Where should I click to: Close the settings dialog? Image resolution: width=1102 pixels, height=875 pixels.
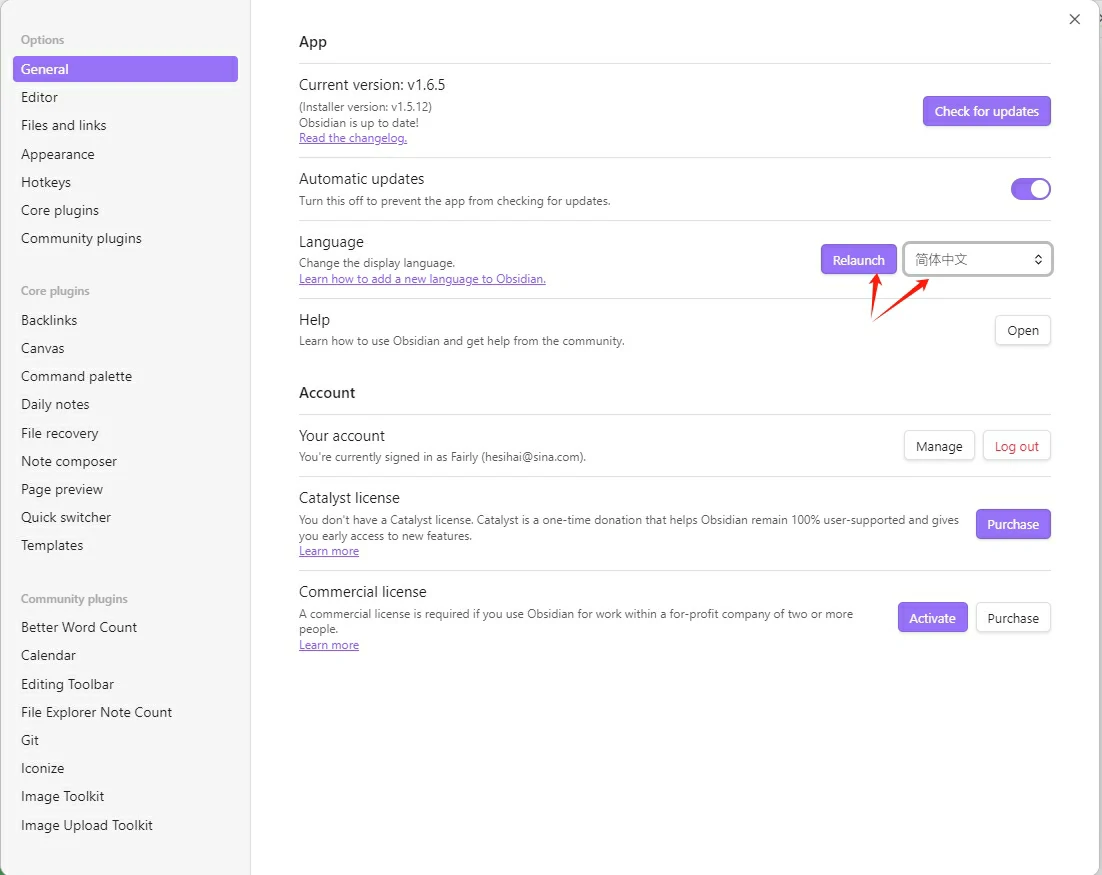tap(1075, 19)
